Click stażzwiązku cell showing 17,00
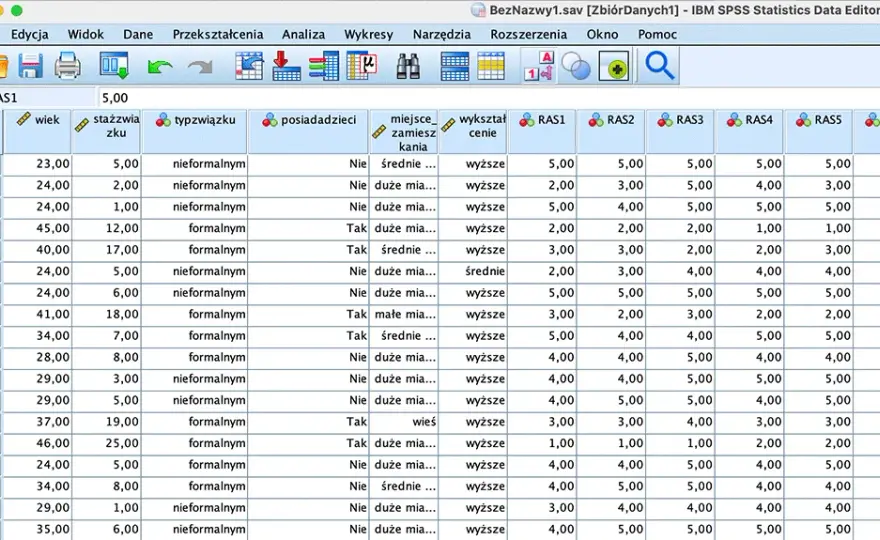The width and height of the screenshot is (880, 540). [x=106, y=250]
